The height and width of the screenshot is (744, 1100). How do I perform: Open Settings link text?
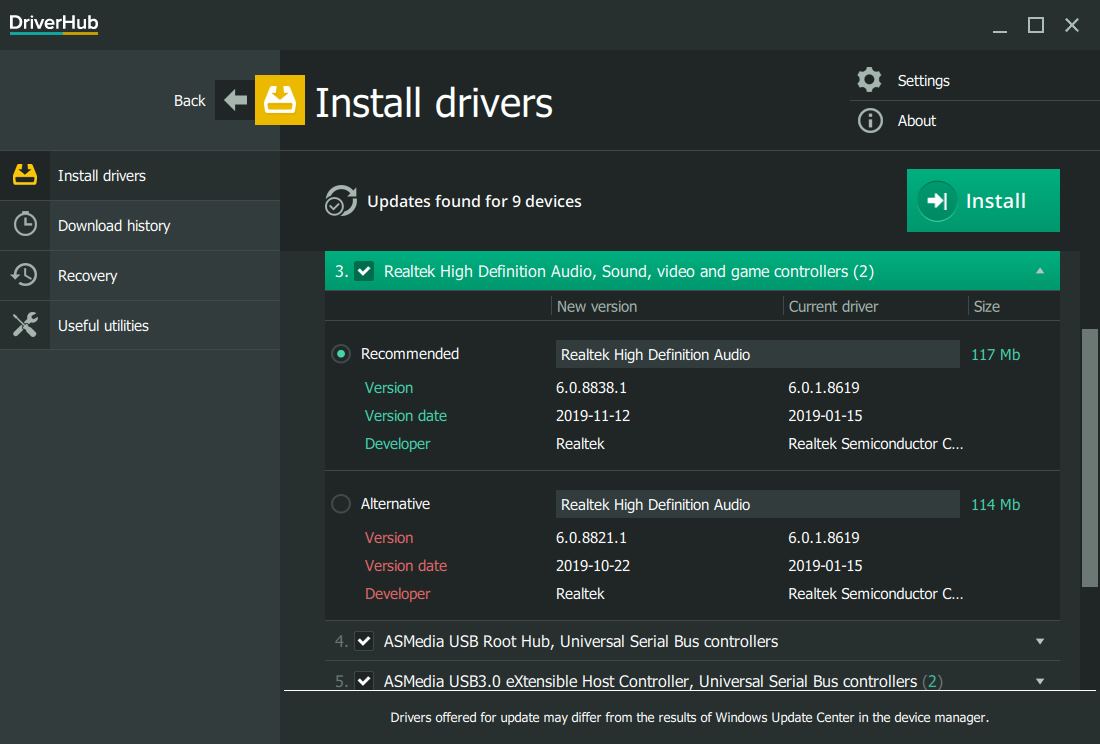(x=923, y=81)
